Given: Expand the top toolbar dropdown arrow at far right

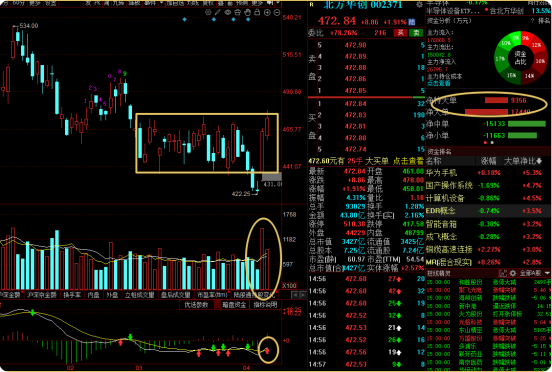Looking at the screenshot, I should [x=279, y=3].
